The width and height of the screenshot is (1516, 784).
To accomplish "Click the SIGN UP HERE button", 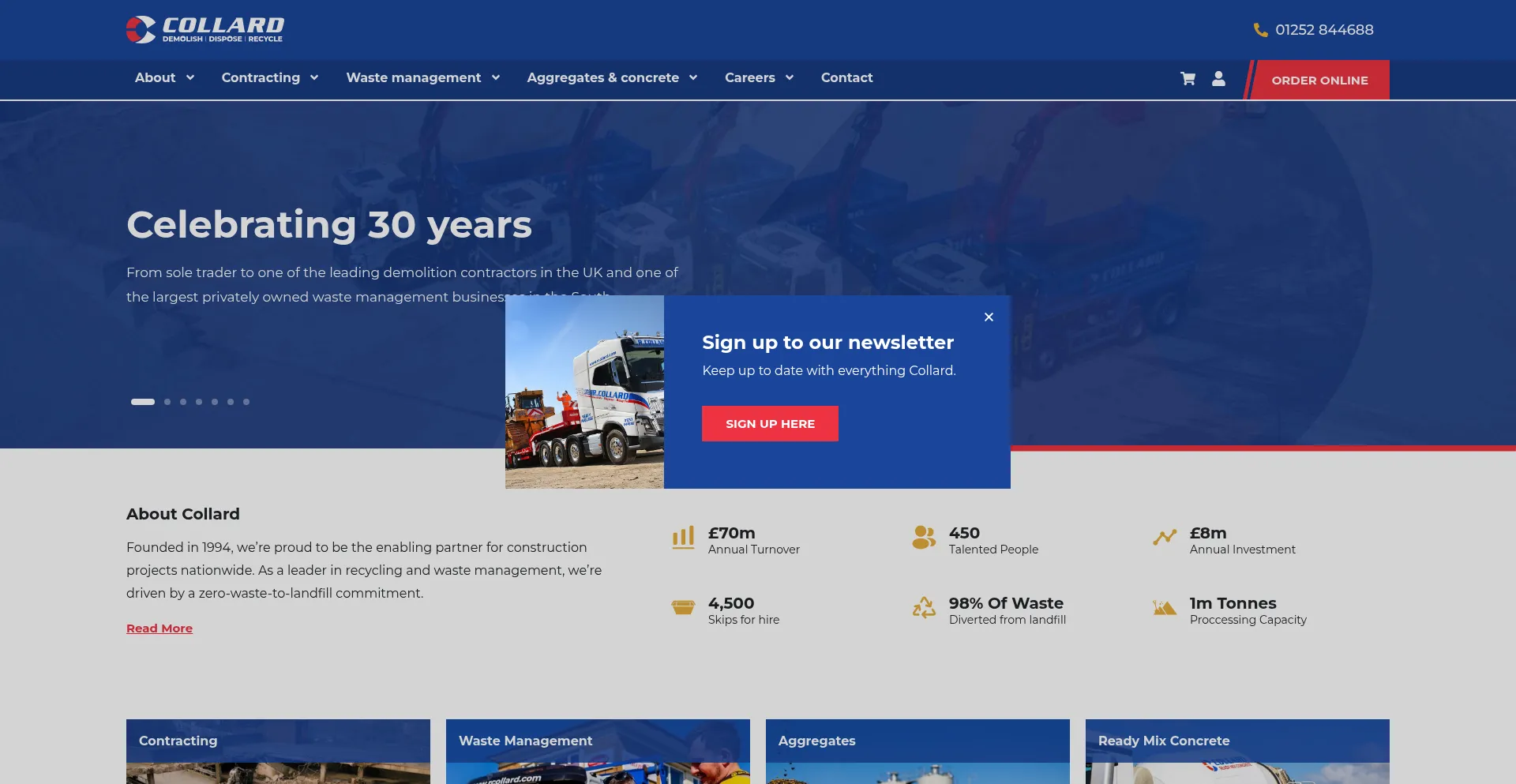I will 770,424.
